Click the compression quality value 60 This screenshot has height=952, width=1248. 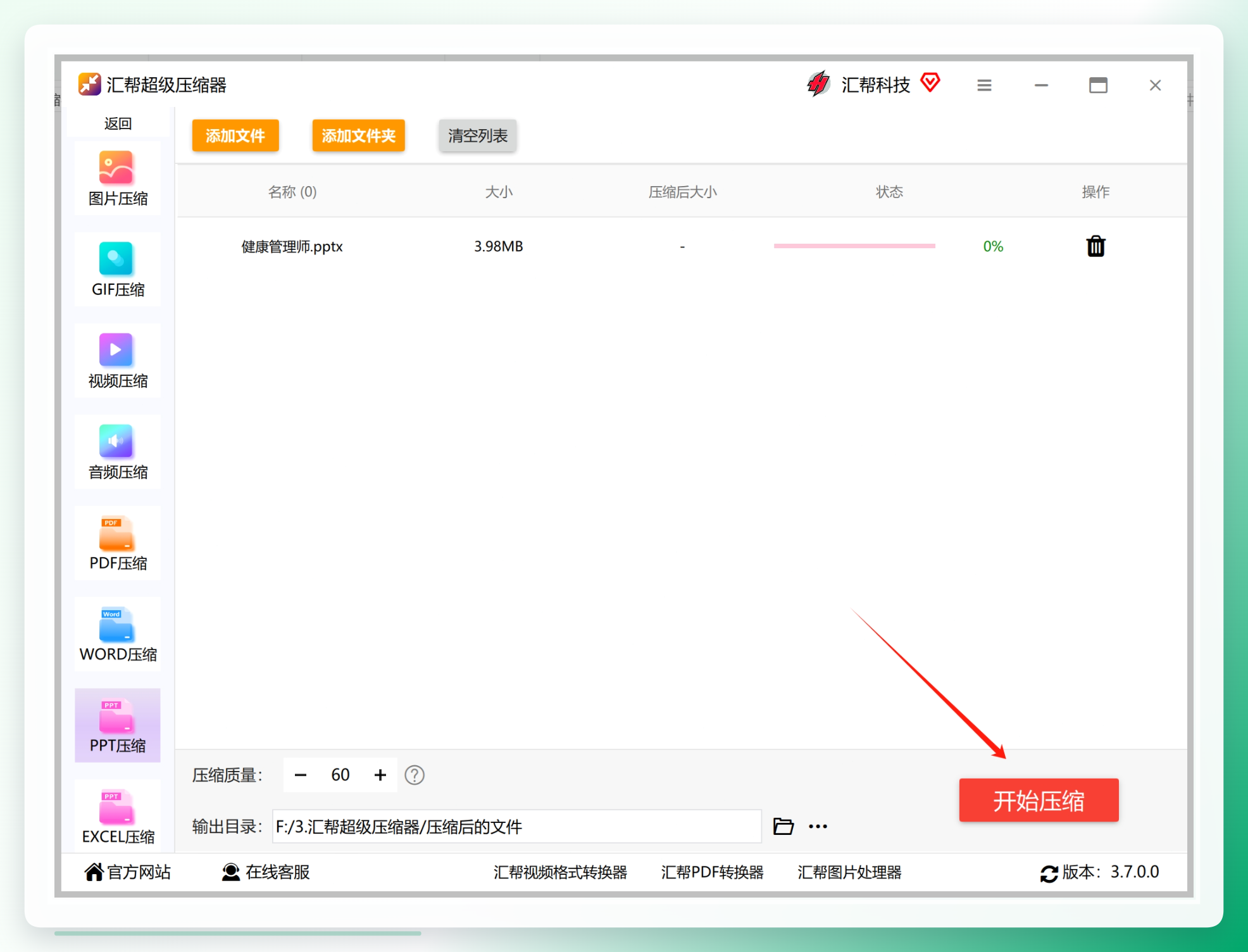click(x=340, y=775)
